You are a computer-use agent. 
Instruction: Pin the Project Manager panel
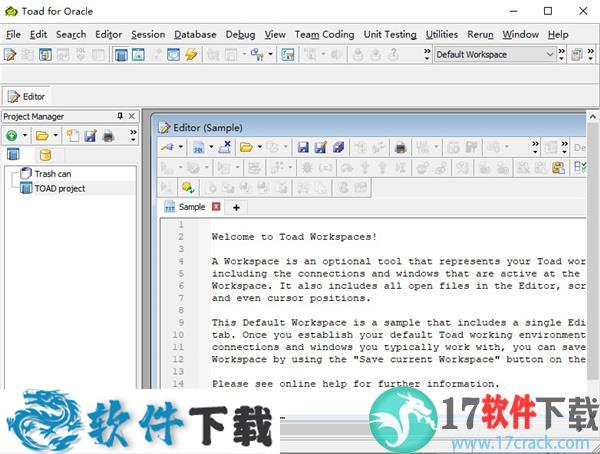tap(120, 116)
